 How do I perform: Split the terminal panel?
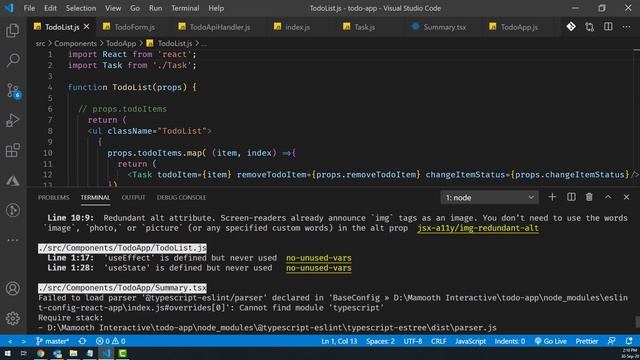tap(571, 197)
